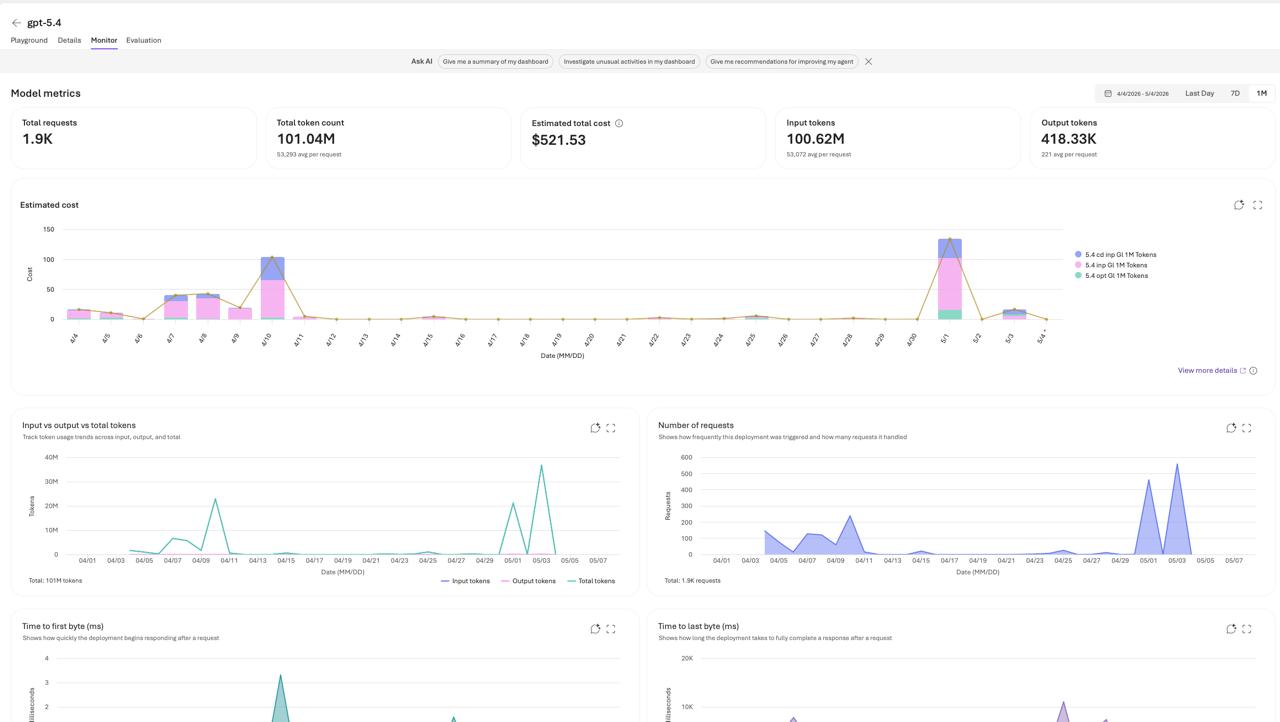Viewport: 1280px width, 722px height.
Task: Select the 1M time range
Action: click(1261, 93)
